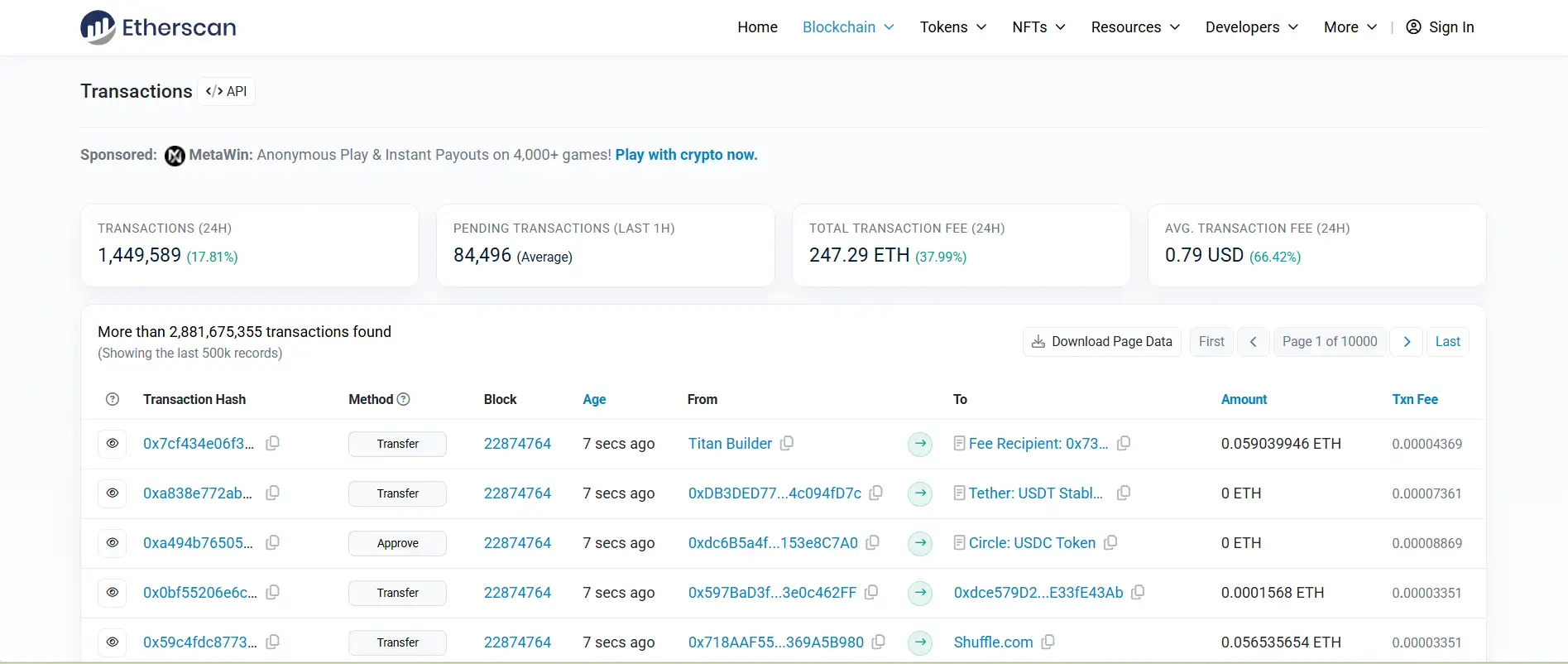Toggle eye preview for transaction 0xa838e772ab
Viewport: 1568px width, 664px height.
(x=113, y=493)
